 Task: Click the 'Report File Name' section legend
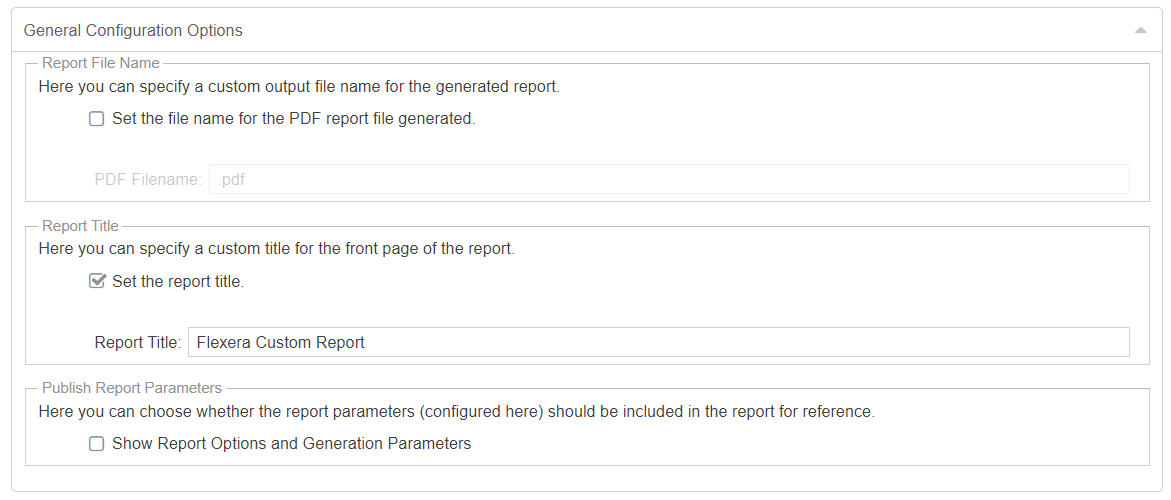100,64
